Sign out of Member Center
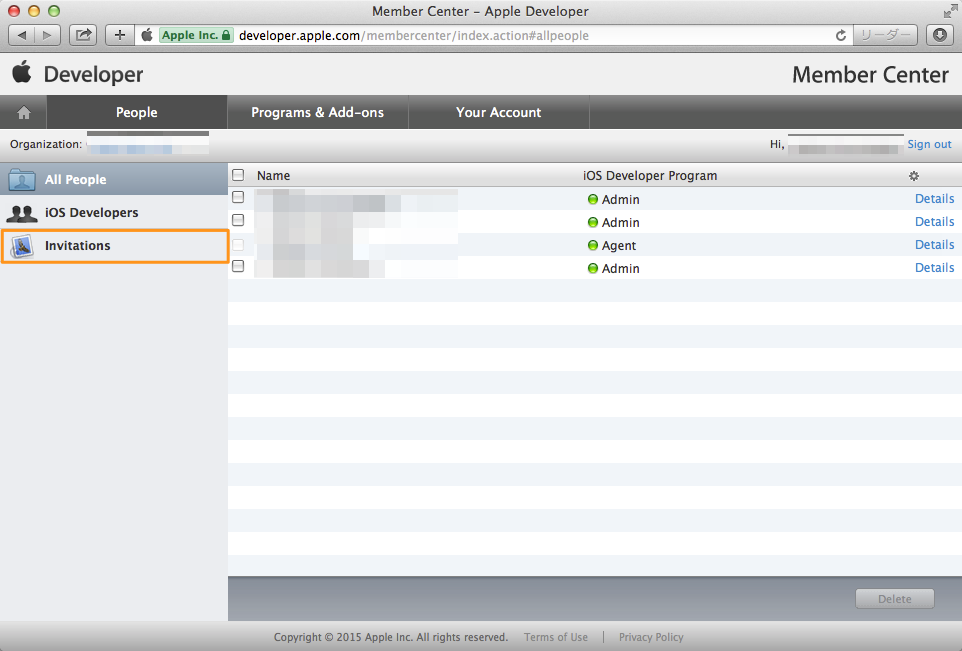962x651 pixels. tap(929, 143)
